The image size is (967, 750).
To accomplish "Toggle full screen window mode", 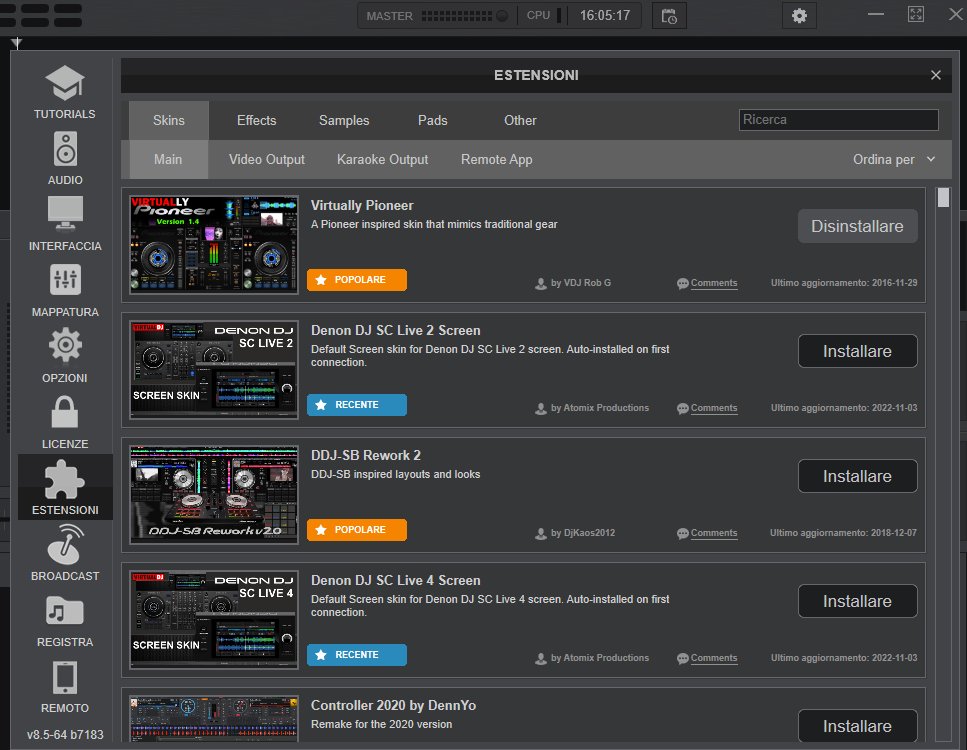I will click(x=916, y=14).
